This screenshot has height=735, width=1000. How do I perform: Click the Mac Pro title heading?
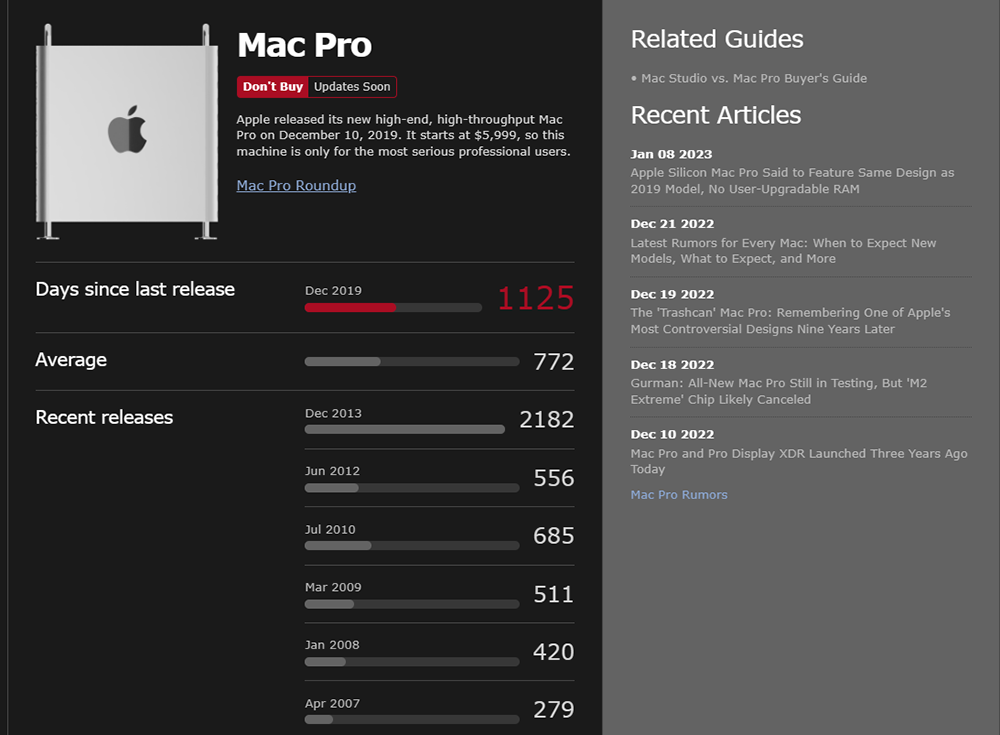click(x=304, y=45)
